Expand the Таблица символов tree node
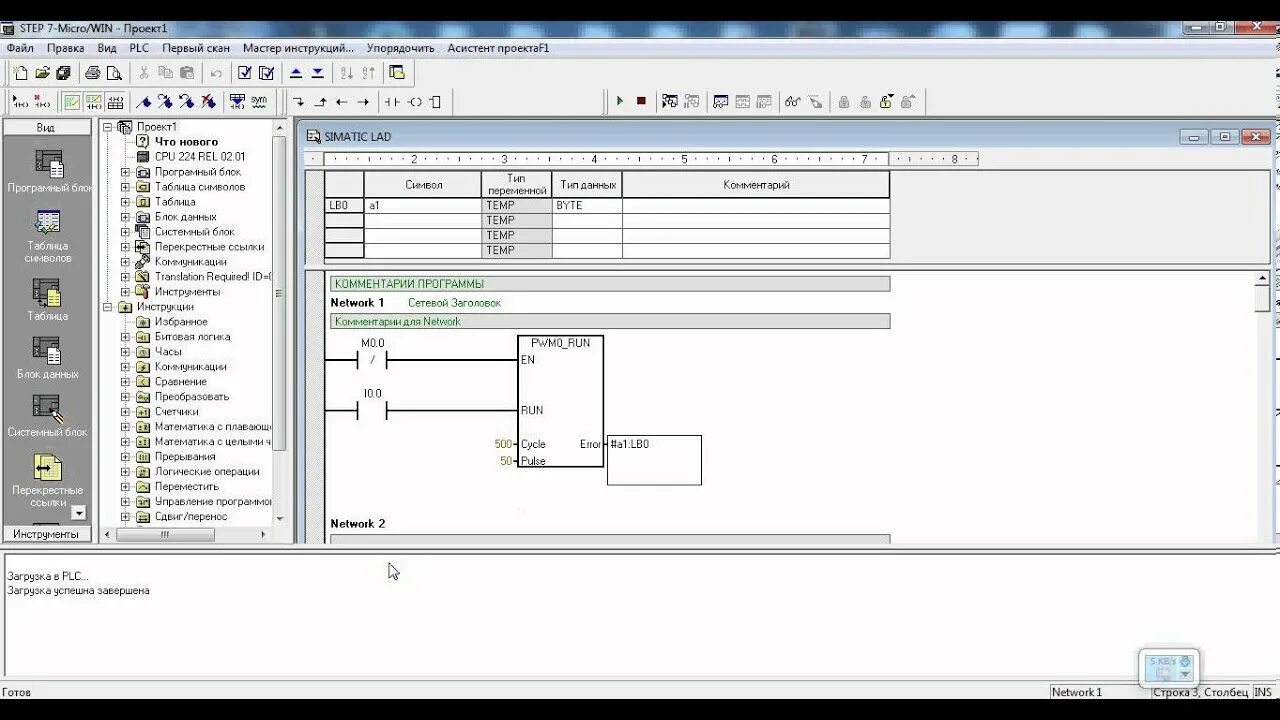The width and height of the screenshot is (1280, 720). [126, 187]
